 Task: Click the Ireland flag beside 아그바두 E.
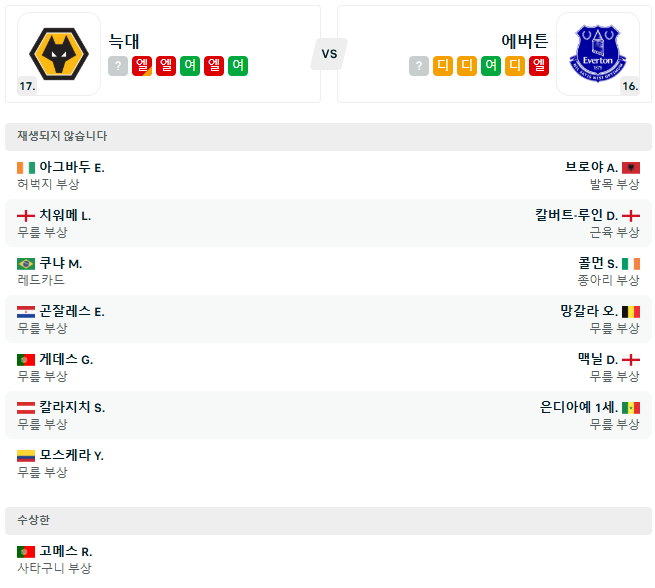click(x=26, y=168)
